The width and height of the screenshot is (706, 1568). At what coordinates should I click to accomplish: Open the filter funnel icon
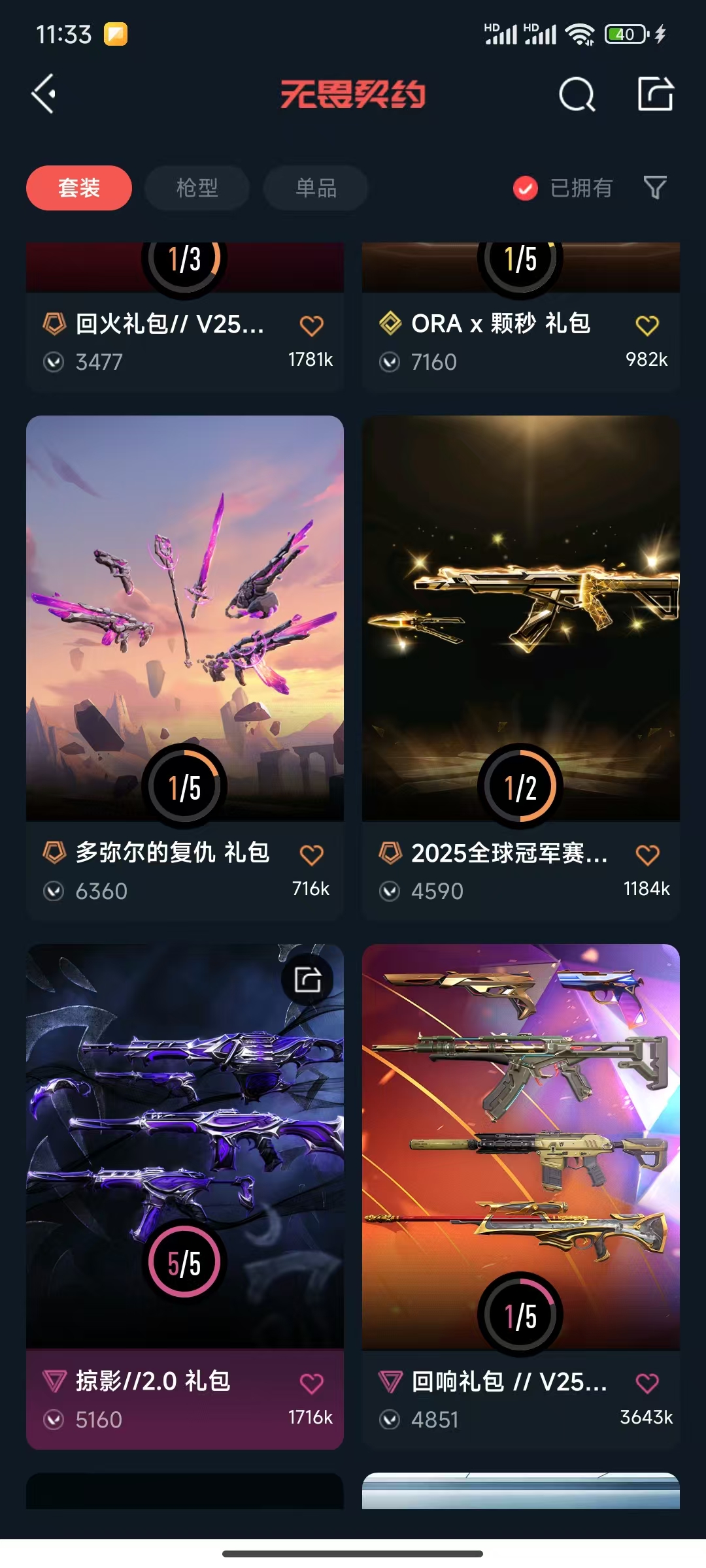point(655,188)
